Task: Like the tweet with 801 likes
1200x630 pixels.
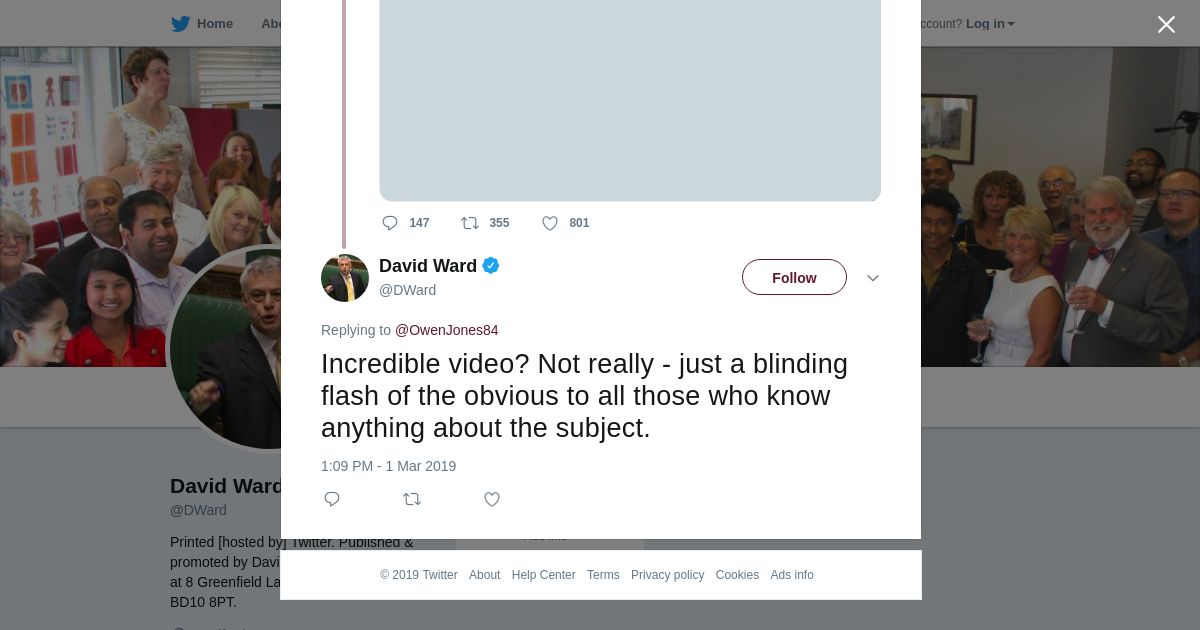Action: point(550,223)
